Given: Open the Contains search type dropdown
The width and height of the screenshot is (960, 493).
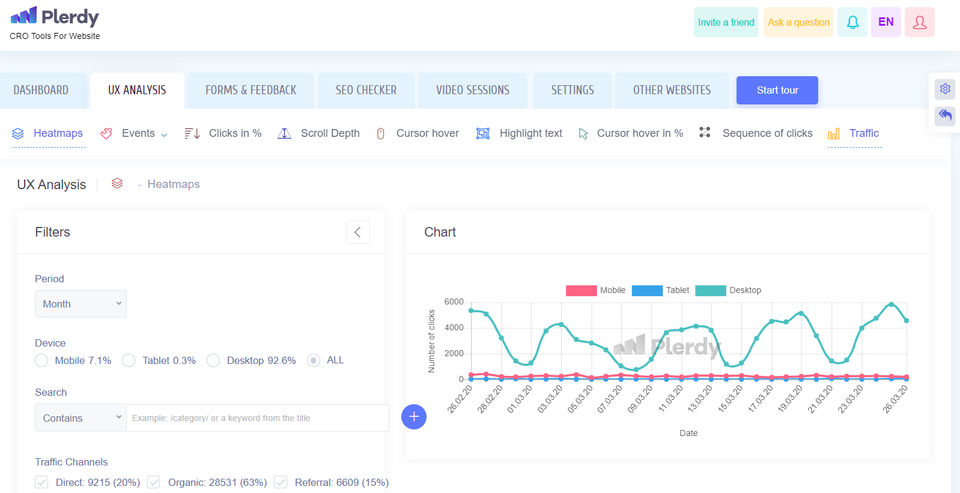Looking at the screenshot, I should [81, 418].
